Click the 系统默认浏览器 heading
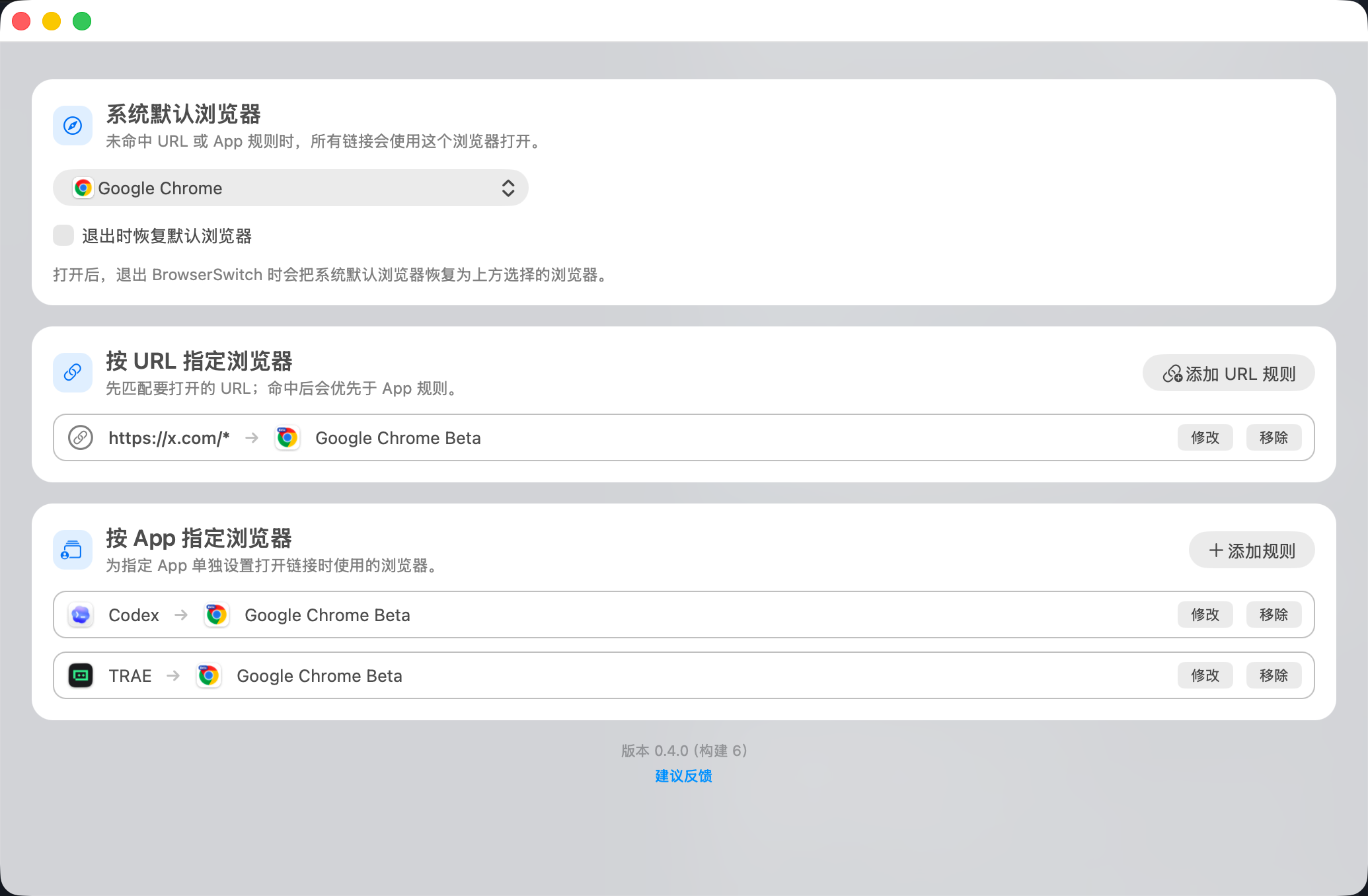The width and height of the screenshot is (1368, 896). 184,114
